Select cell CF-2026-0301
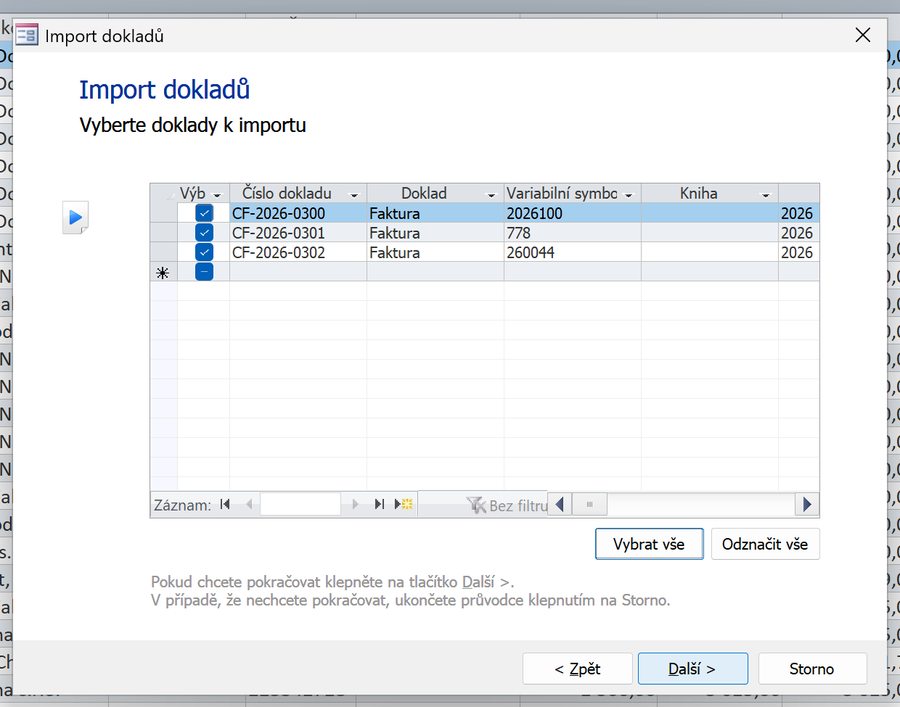Screen dimensions: 900x707 click(298, 233)
